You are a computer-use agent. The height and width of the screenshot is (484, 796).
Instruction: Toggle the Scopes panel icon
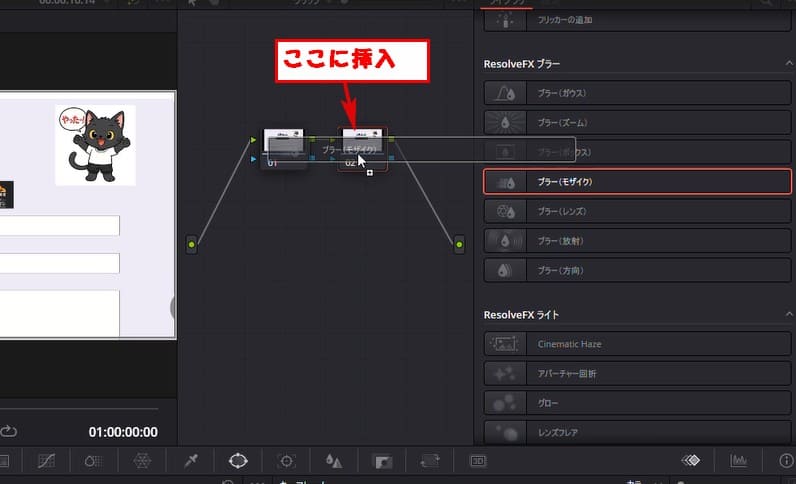738,461
